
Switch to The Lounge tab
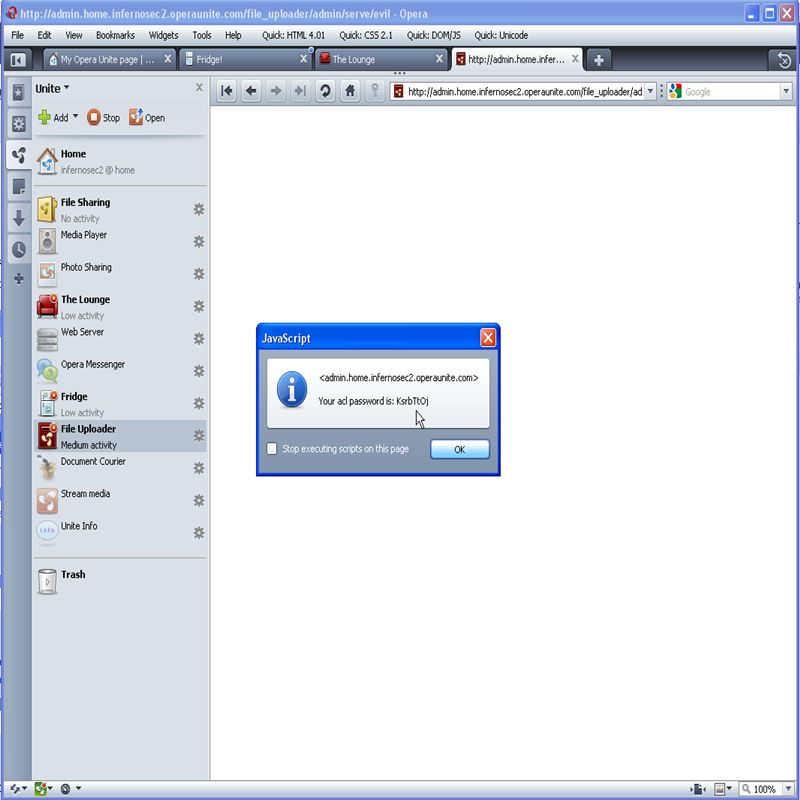click(382, 60)
